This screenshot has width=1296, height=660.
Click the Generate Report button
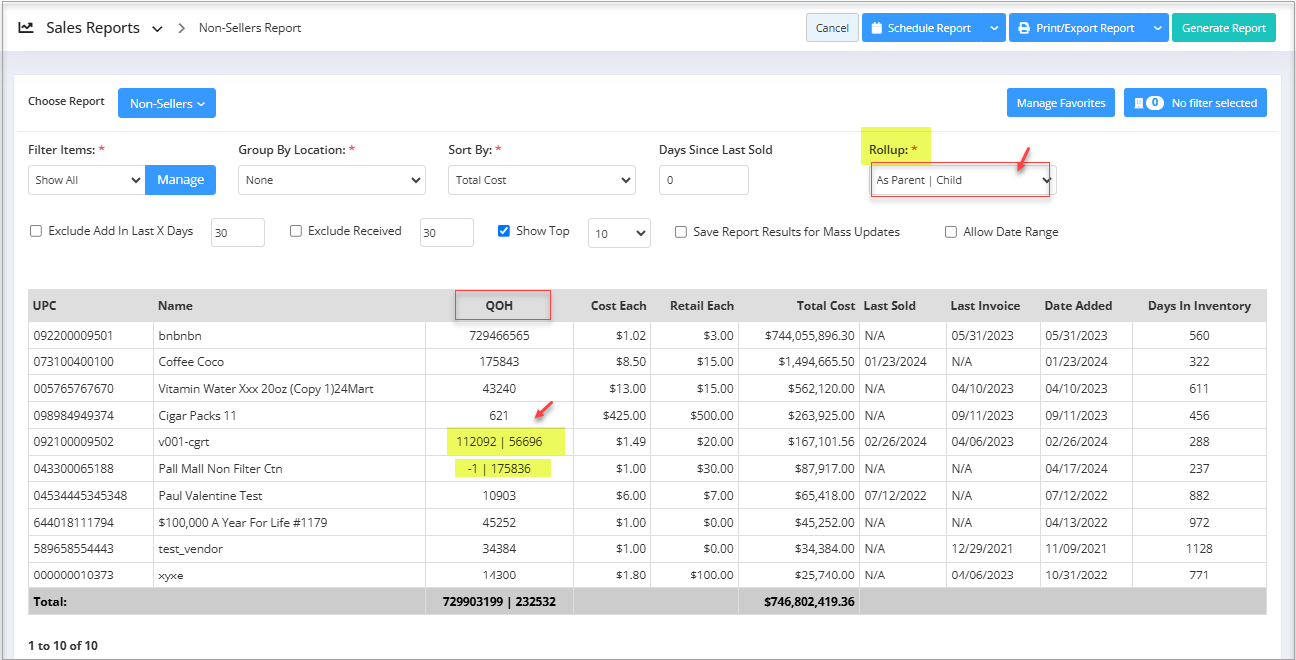pyautogui.click(x=1224, y=28)
